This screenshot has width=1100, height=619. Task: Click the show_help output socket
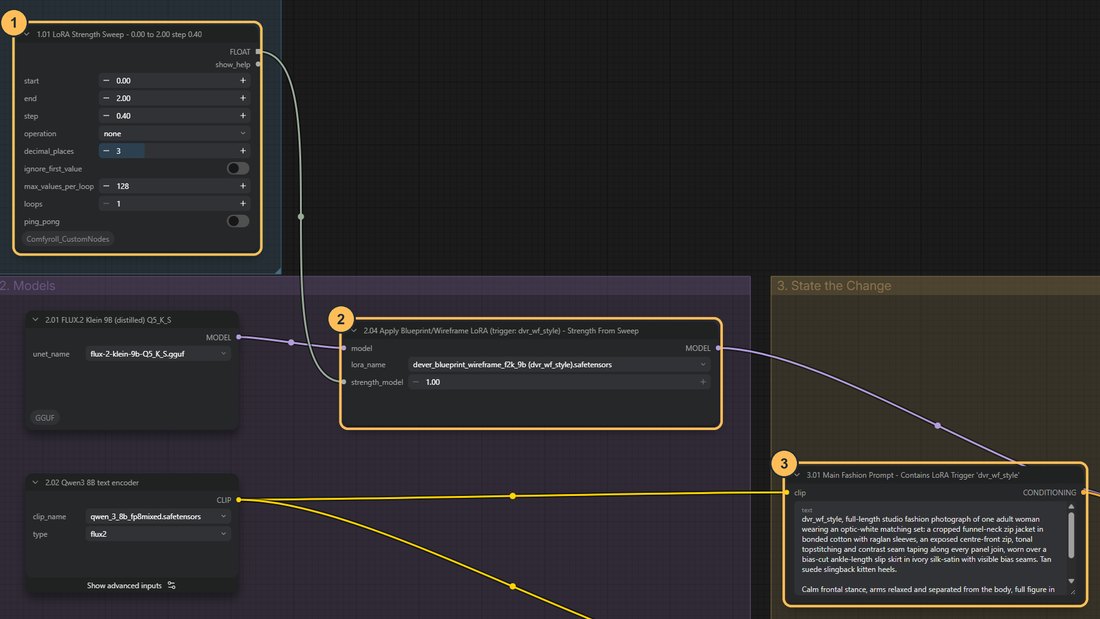tap(259, 65)
